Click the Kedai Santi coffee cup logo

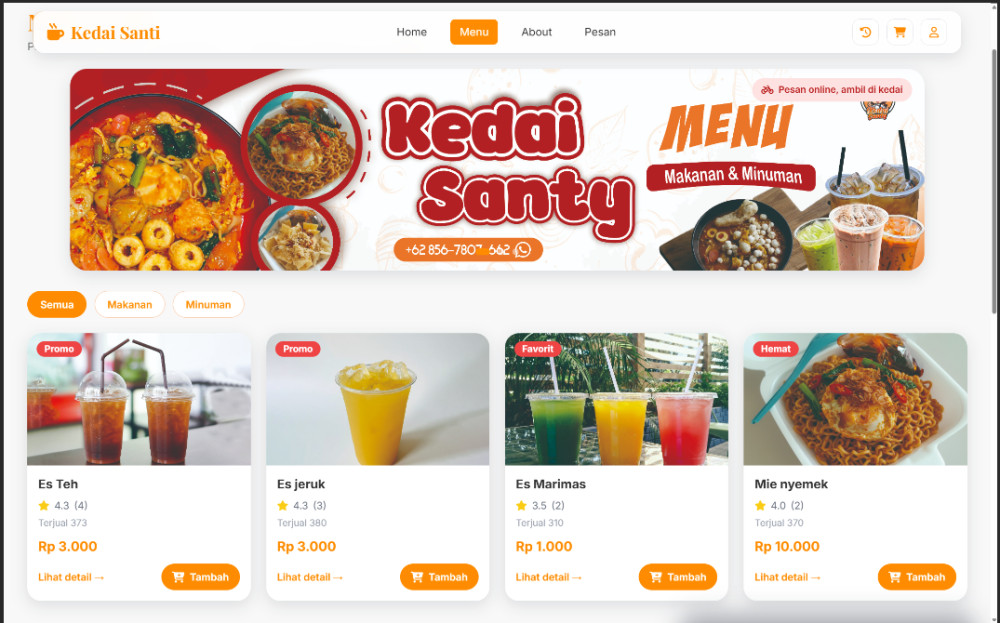(55, 32)
